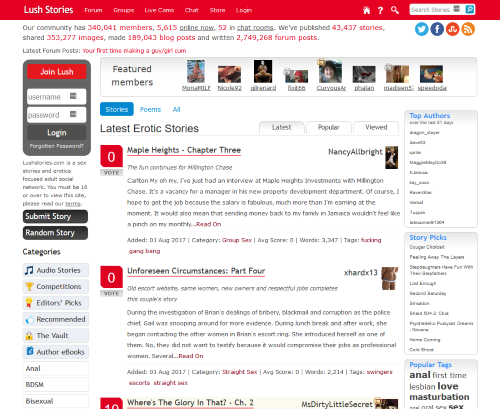Open the RSS feed icon
This screenshot has height=409, width=500.
coord(468,29)
